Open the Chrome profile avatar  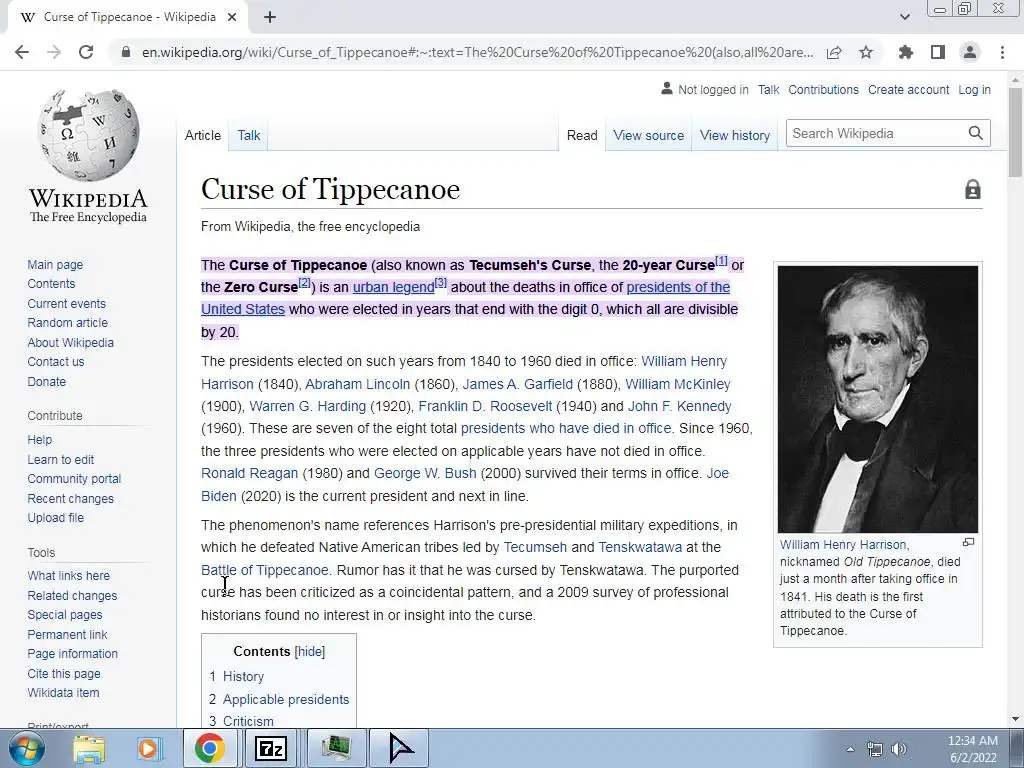(x=970, y=52)
